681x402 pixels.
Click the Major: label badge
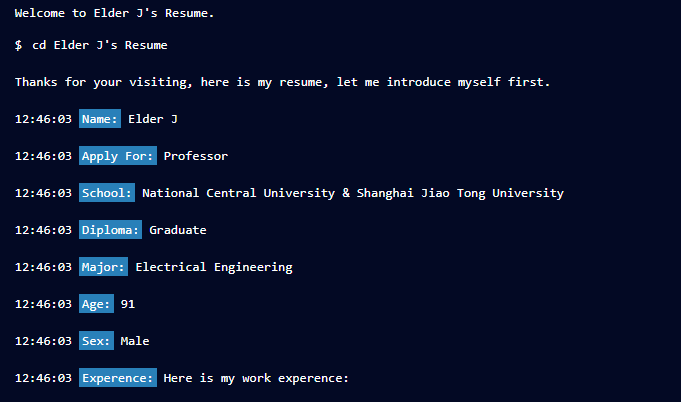pos(103,267)
